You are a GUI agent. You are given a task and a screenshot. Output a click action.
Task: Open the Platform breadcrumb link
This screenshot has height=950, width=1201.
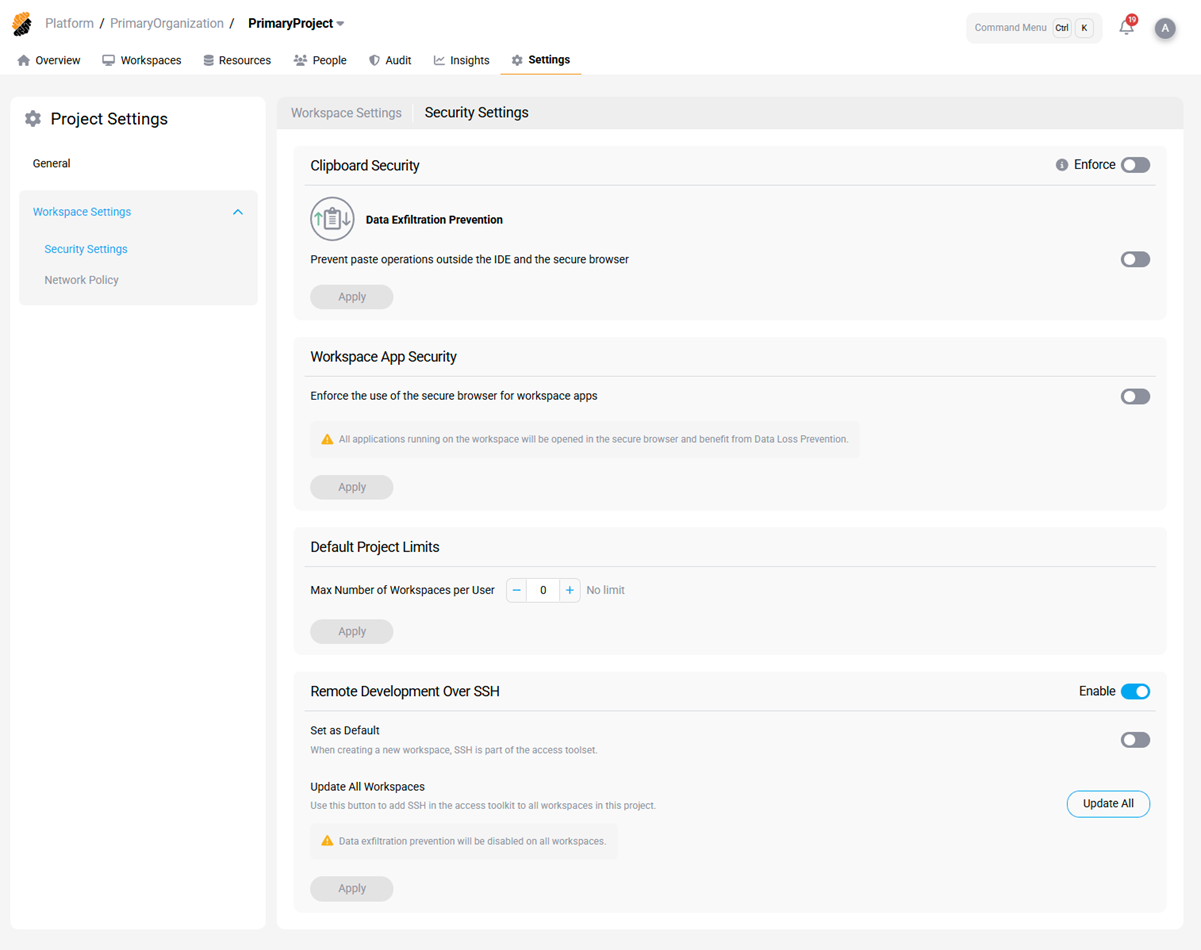pos(69,23)
